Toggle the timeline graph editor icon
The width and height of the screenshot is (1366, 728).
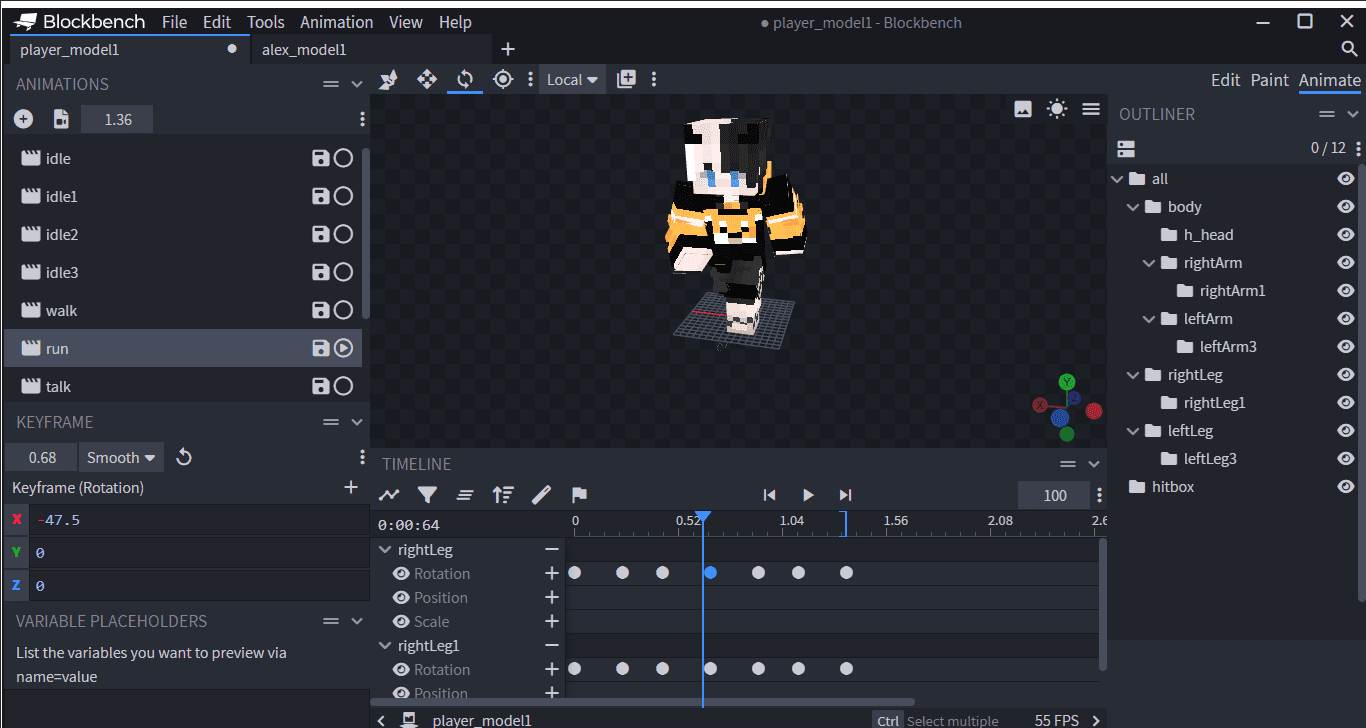point(389,495)
